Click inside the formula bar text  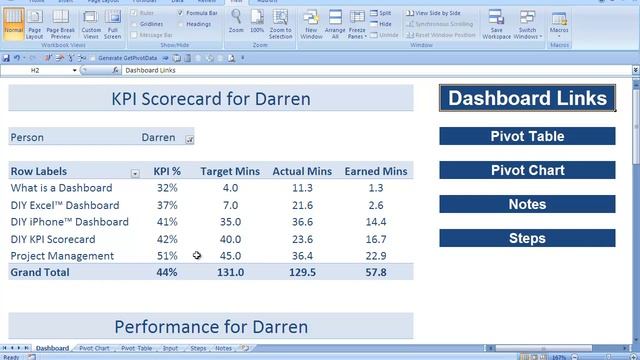tap(150, 70)
